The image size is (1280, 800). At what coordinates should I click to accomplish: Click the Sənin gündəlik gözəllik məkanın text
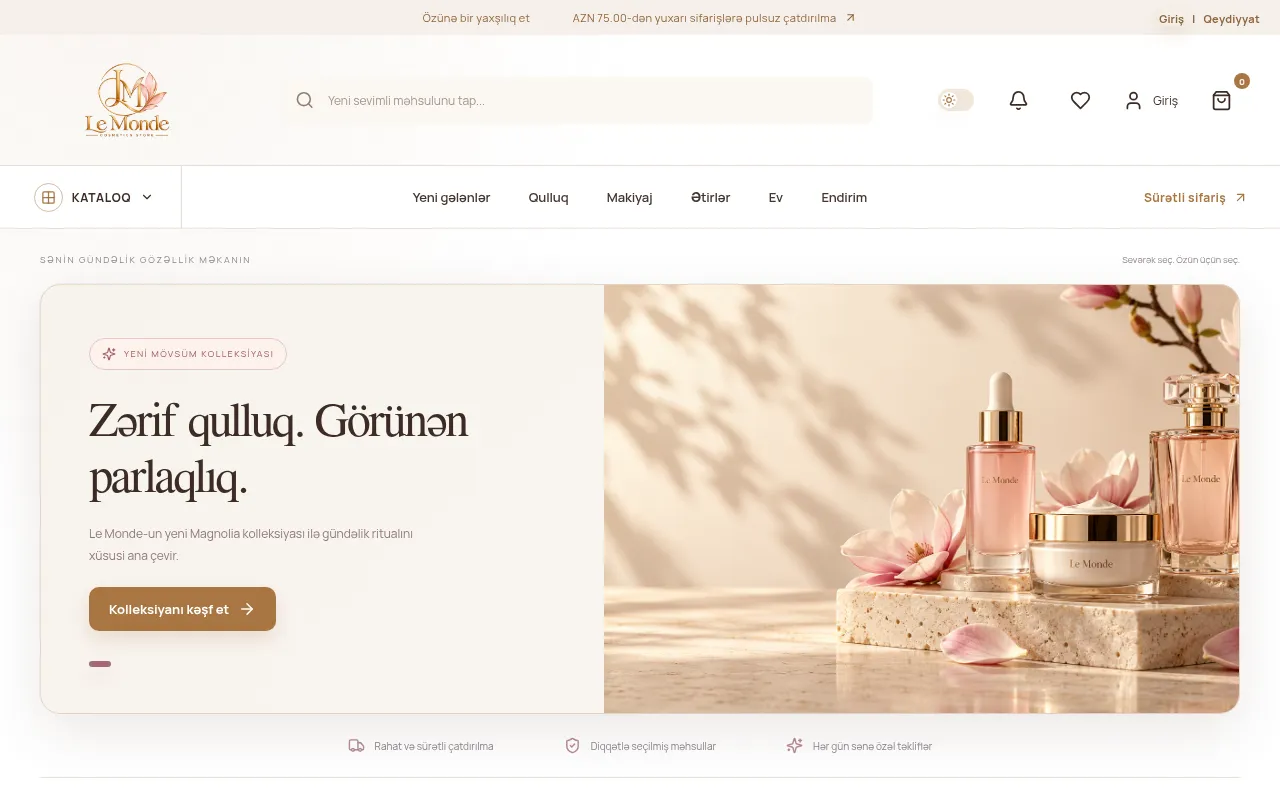pos(145,260)
